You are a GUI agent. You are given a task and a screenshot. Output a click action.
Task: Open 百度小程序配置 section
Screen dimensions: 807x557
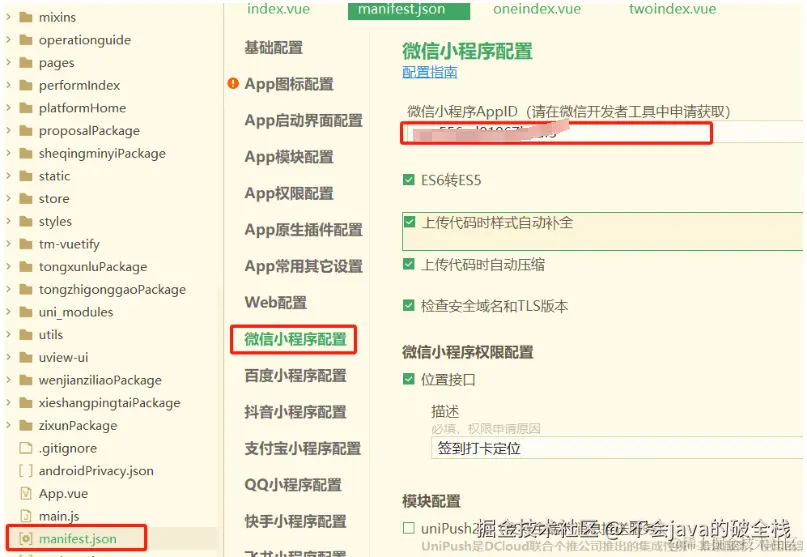(x=295, y=376)
